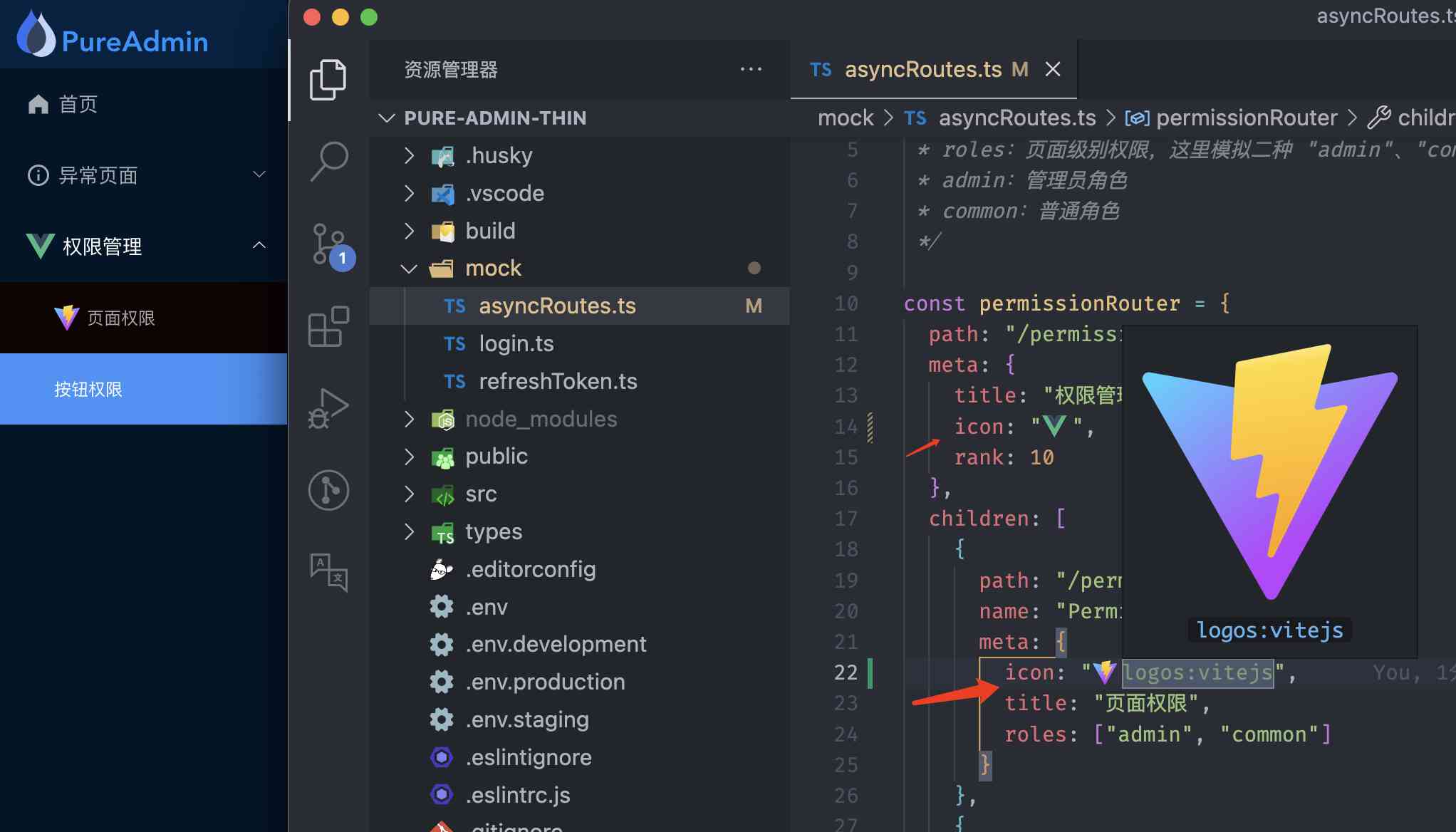
Task: Open the Extensions view
Action: pos(328,326)
